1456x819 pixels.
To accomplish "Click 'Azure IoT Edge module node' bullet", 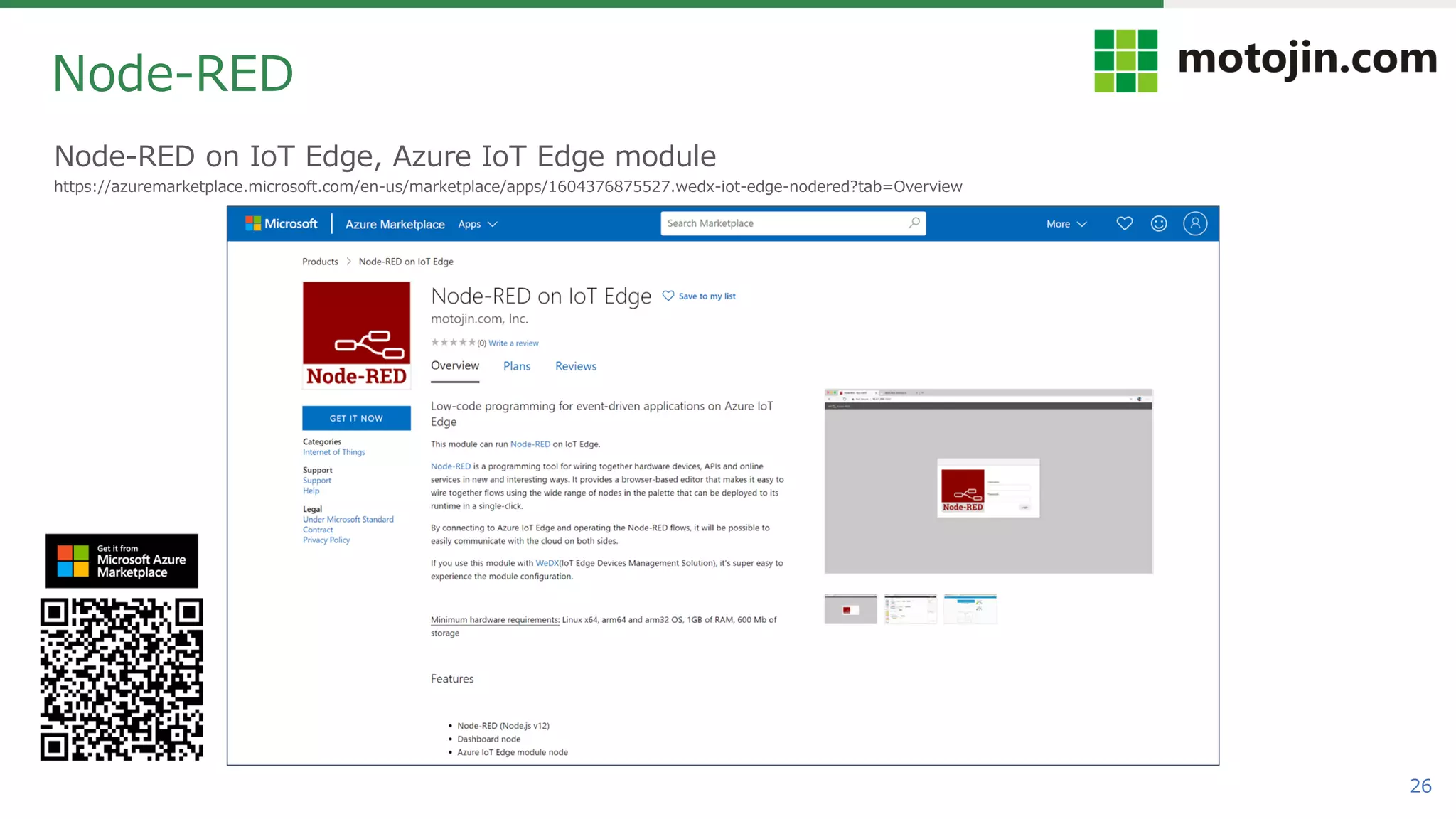I will pos(513,752).
